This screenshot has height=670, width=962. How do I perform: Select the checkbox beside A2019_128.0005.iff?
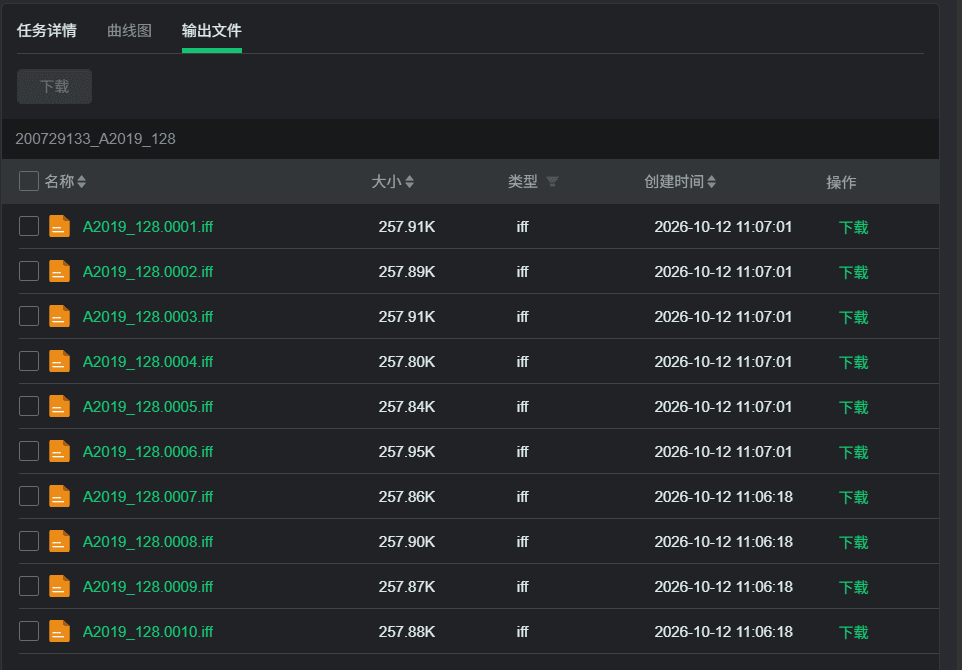click(x=29, y=406)
